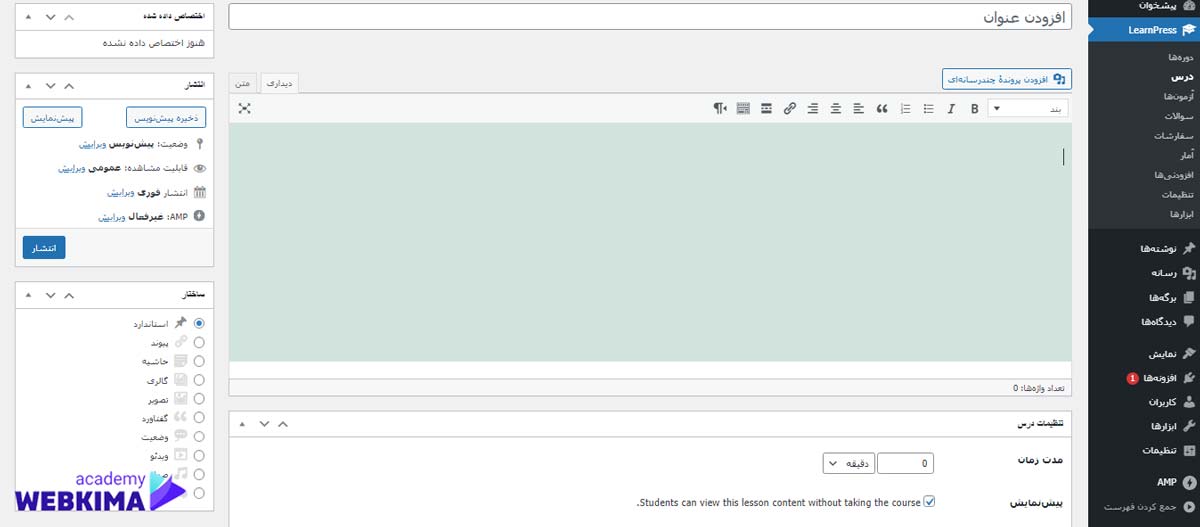Open افزودنی‌ها under LearnPress
The height and width of the screenshot is (527, 1200).
[1175, 175]
